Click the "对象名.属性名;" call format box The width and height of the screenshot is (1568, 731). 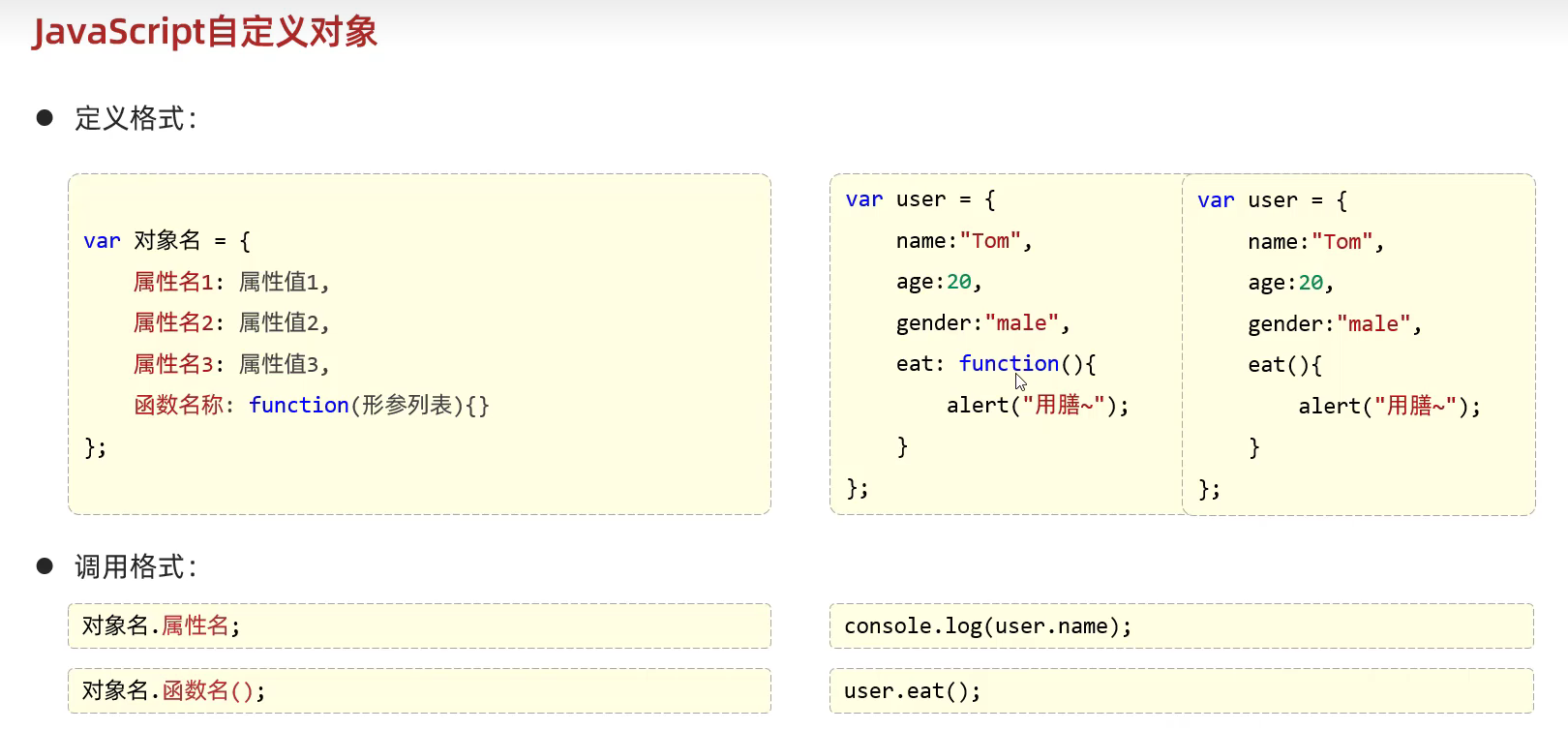pos(419,625)
